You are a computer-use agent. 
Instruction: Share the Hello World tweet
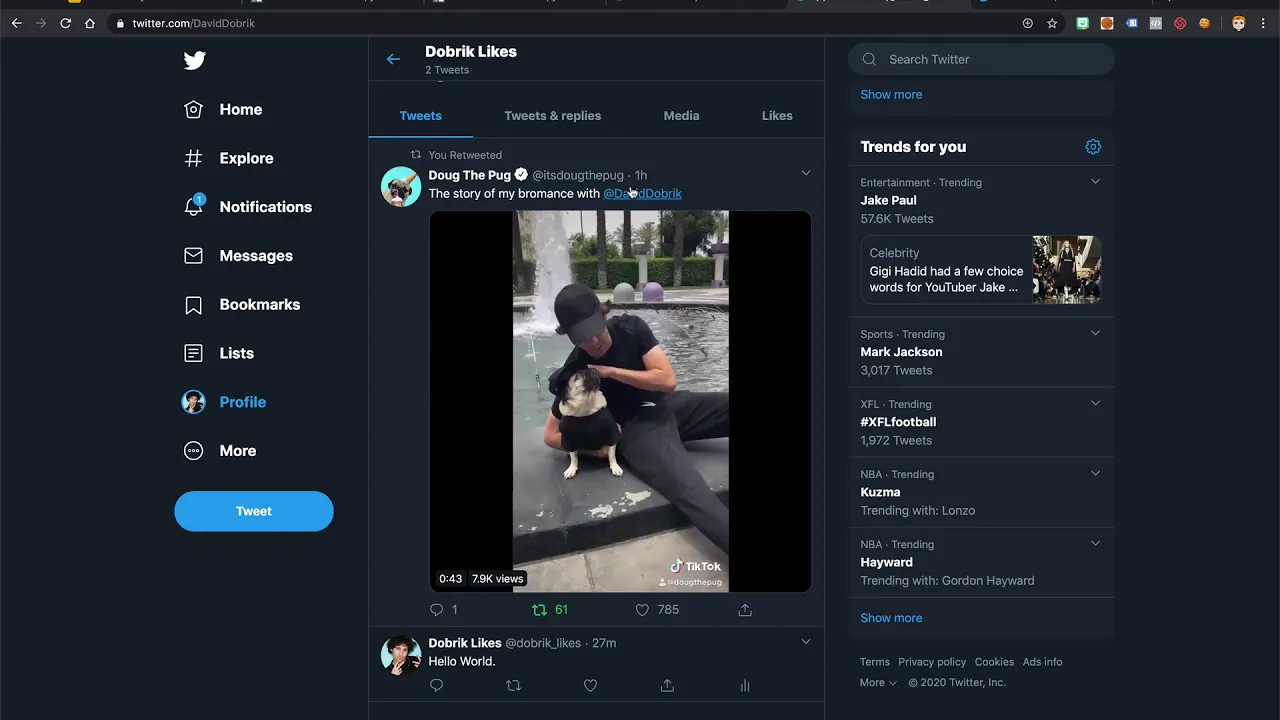(667, 686)
